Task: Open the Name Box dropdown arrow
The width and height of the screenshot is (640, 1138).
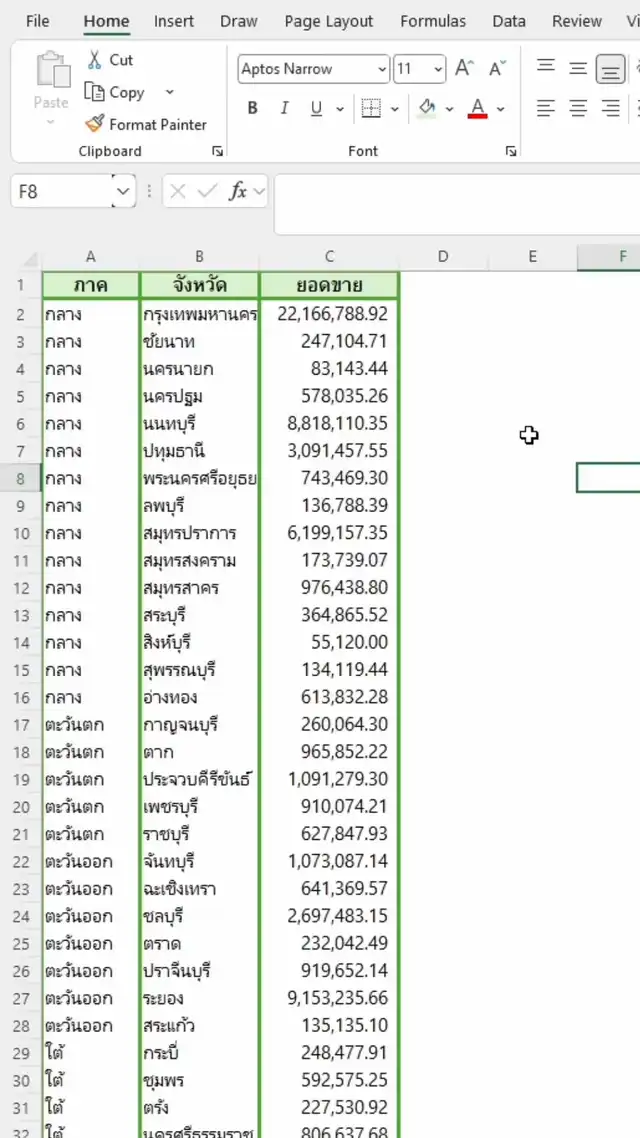Action: pos(123,191)
